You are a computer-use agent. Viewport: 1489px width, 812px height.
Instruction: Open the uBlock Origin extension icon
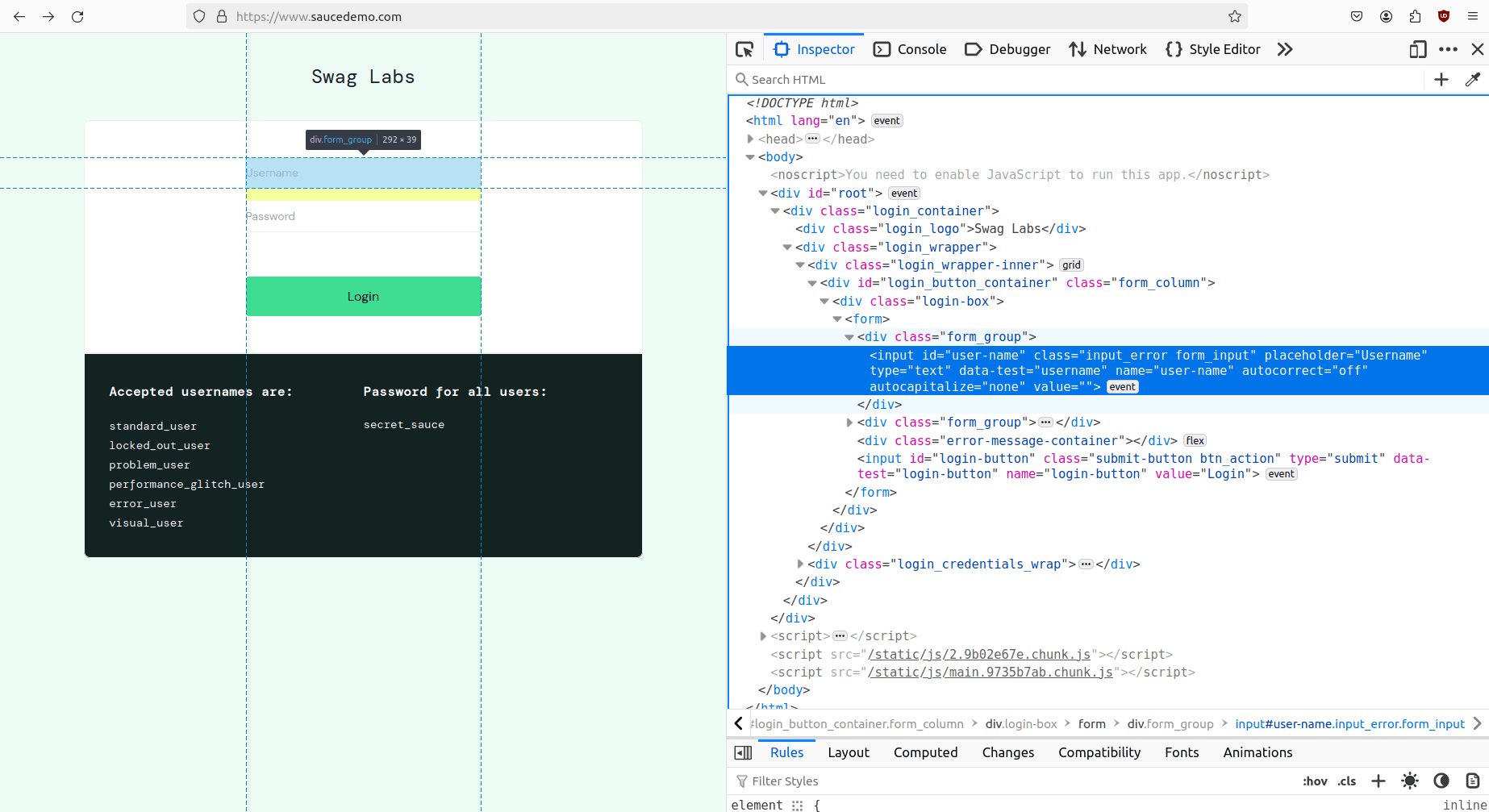coord(1444,16)
